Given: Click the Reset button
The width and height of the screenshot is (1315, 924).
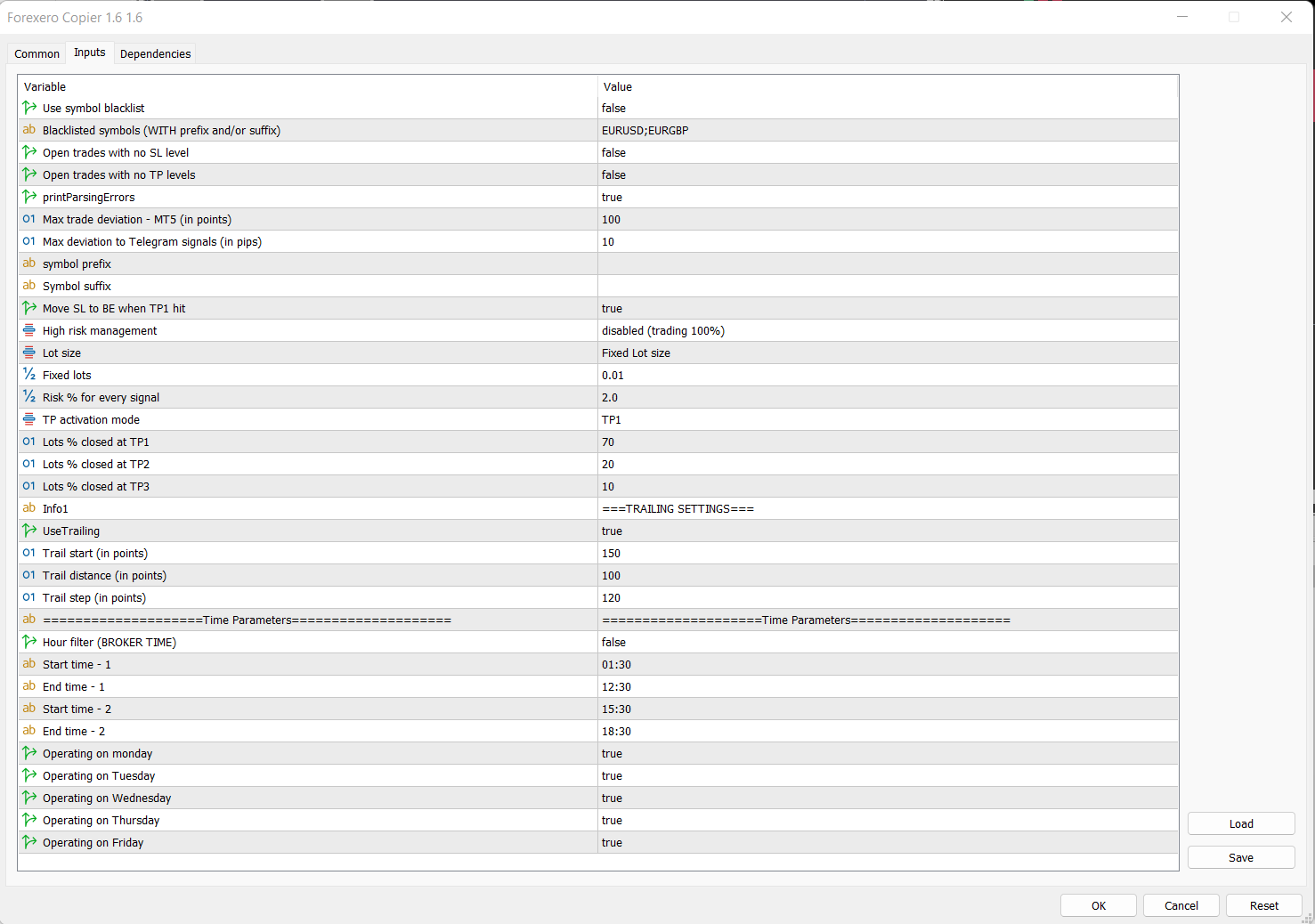Looking at the screenshot, I should coord(1264,905).
